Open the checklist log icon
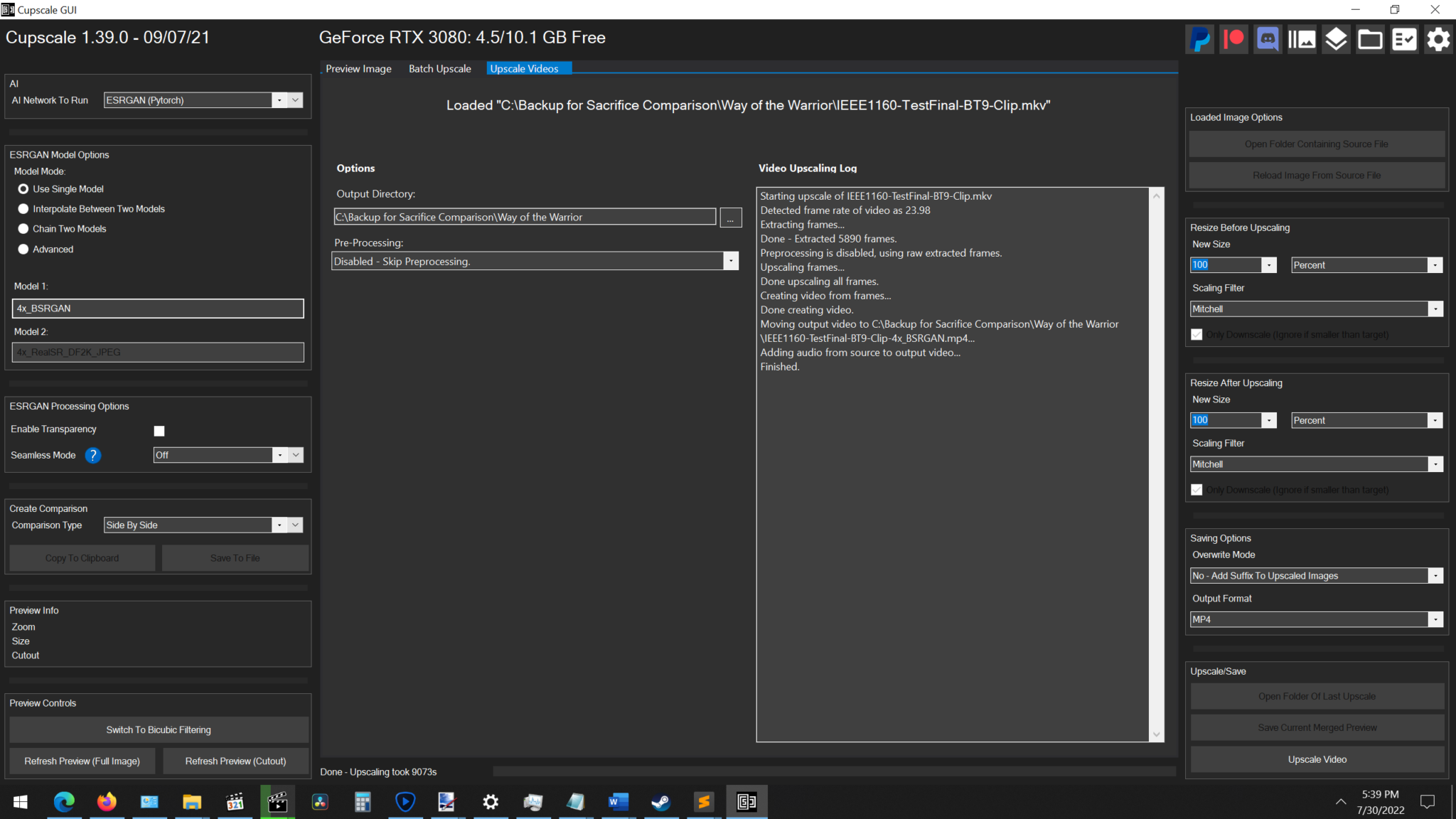Image resolution: width=1456 pixels, height=819 pixels. (1404, 39)
